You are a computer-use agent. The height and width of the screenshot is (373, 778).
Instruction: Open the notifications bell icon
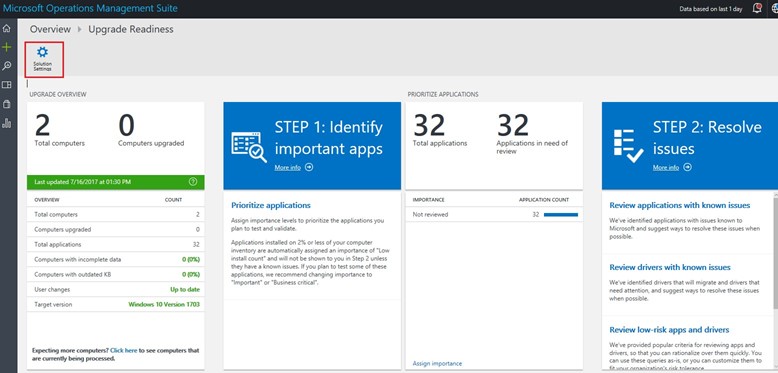coord(757,8)
